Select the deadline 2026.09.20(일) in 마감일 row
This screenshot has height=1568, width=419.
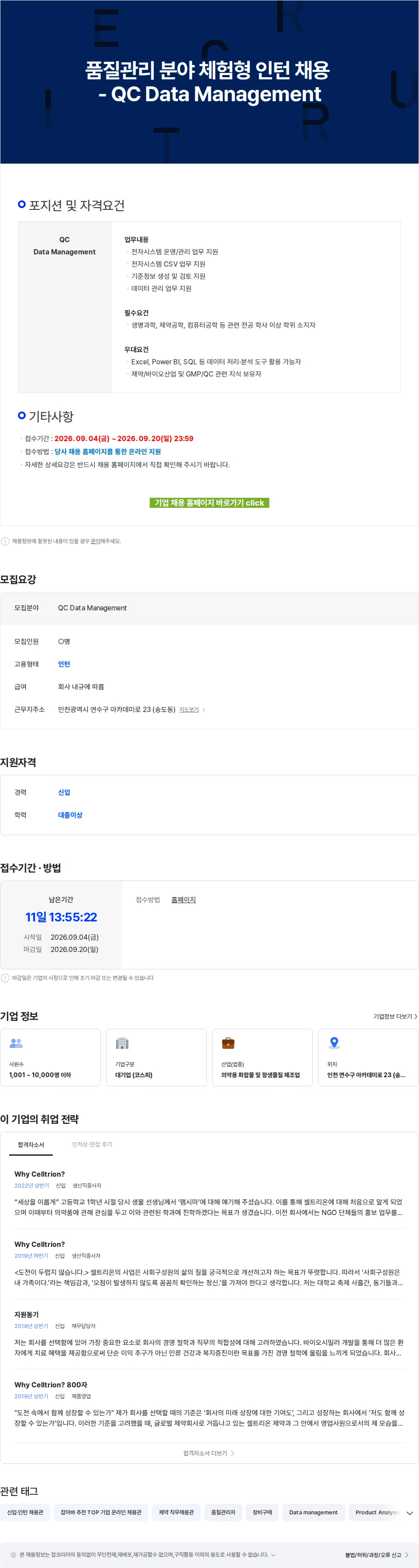(x=74, y=949)
